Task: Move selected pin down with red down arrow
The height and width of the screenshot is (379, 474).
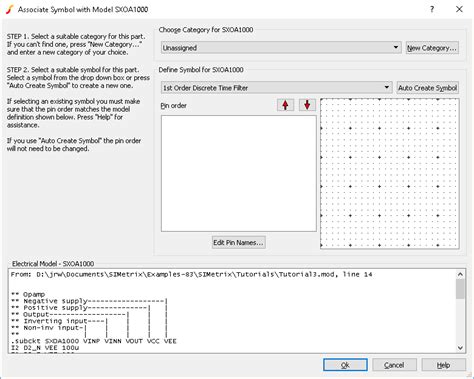Action: (x=307, y=105)
